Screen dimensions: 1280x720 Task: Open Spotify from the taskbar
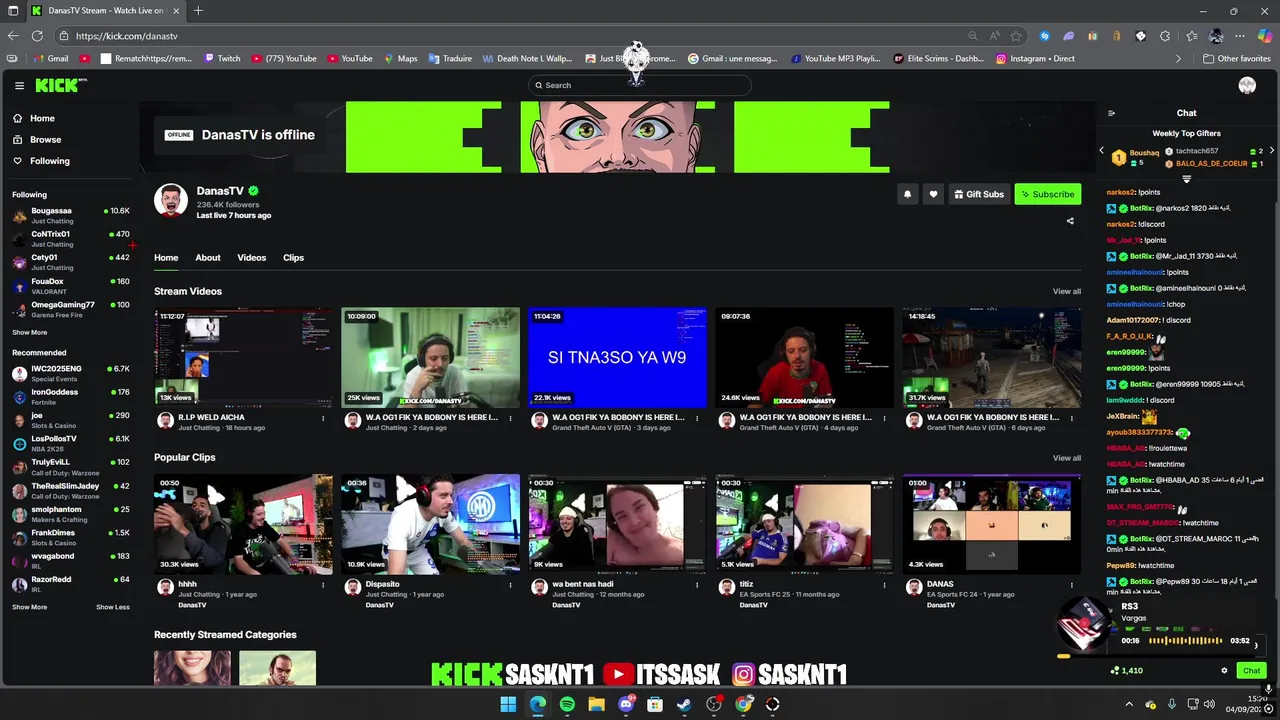pyautogui.click(x=567, y=704)
